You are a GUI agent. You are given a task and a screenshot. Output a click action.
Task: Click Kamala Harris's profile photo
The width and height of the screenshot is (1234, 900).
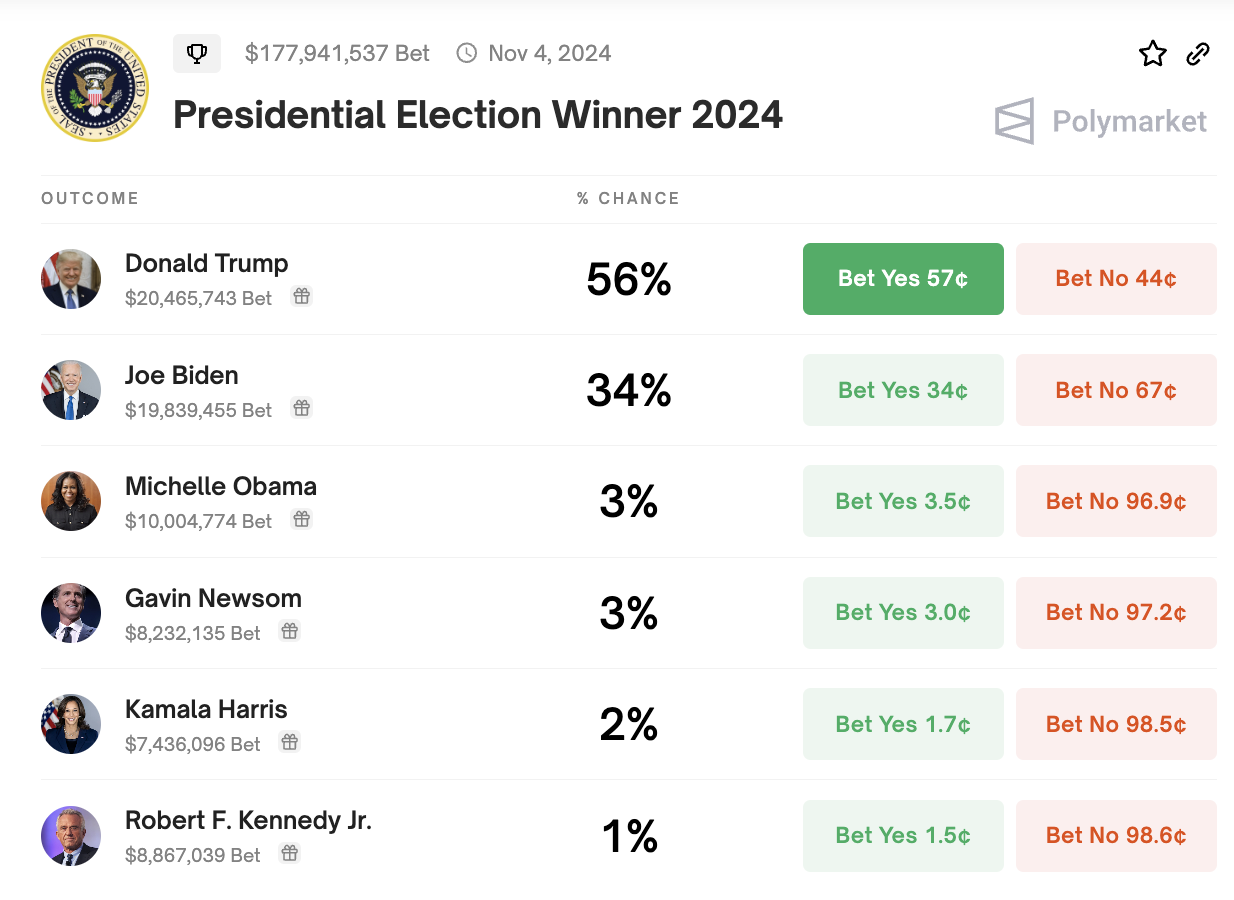[71, 724]
